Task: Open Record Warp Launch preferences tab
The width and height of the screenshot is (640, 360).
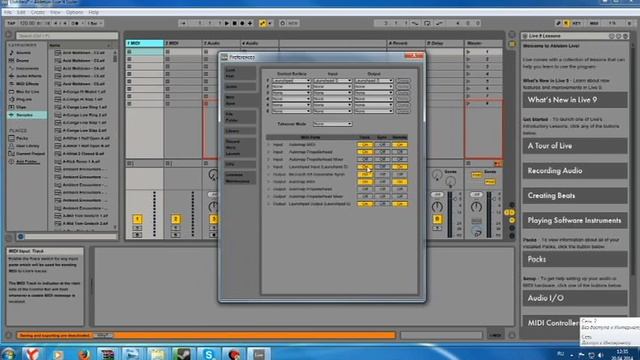Action: coord(240,147)
